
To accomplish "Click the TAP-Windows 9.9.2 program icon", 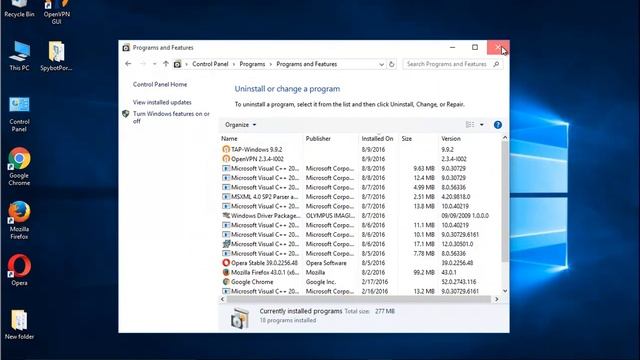I will (226, 149).
